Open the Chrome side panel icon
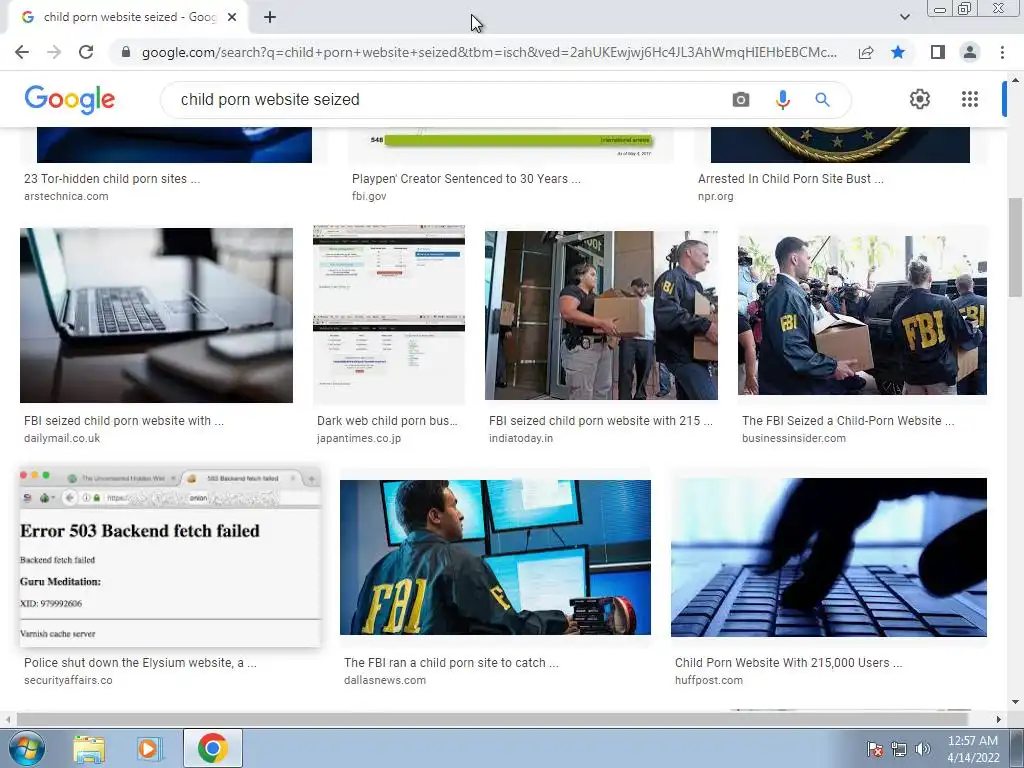Image resolution: width=1024 pixels, height=768 pixels. 938,52
